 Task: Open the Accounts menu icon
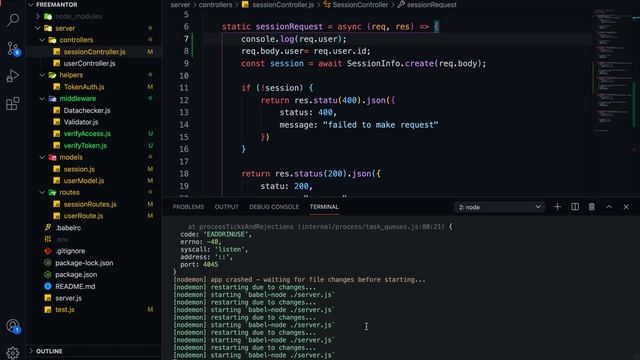[13, 326]
